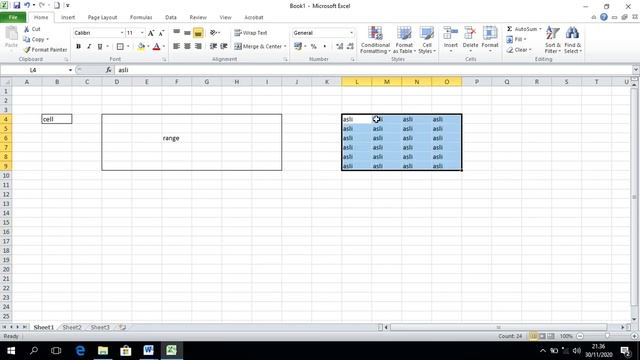Screen dimensions: 640x360
Task: Toggle Italic formatting
Action: click(89, 47)
